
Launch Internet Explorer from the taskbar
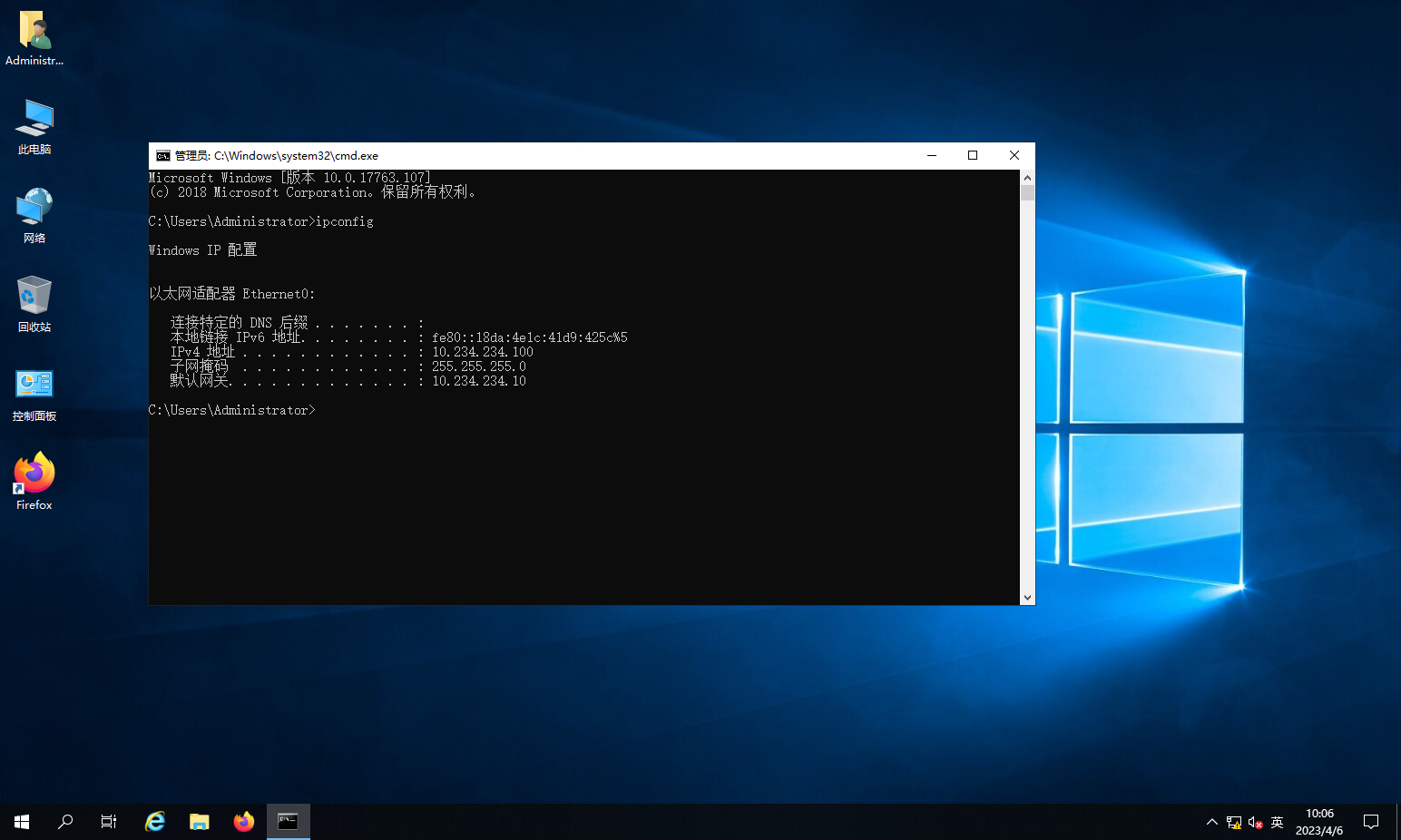[x=155, y=822]
